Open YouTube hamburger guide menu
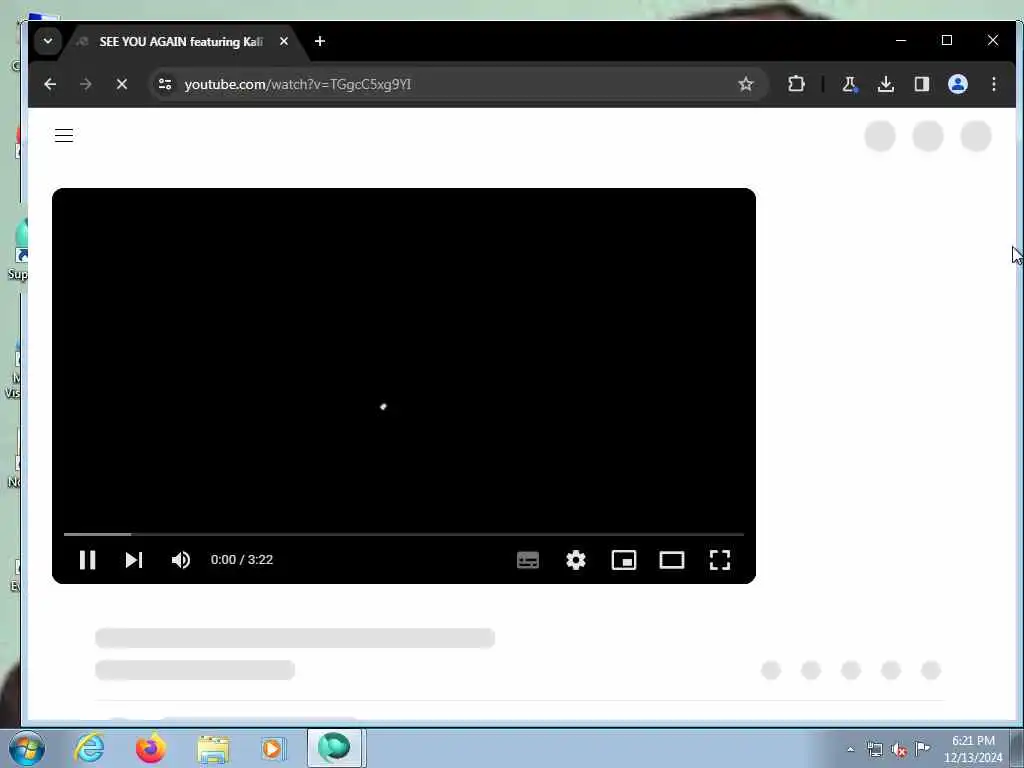1024x768 pixels. [x=64, y=136]
